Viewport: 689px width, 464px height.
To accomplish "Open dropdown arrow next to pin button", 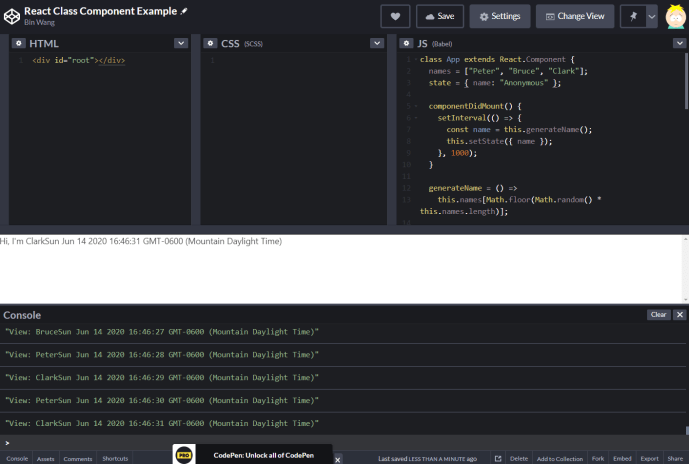I will (652, 16).
